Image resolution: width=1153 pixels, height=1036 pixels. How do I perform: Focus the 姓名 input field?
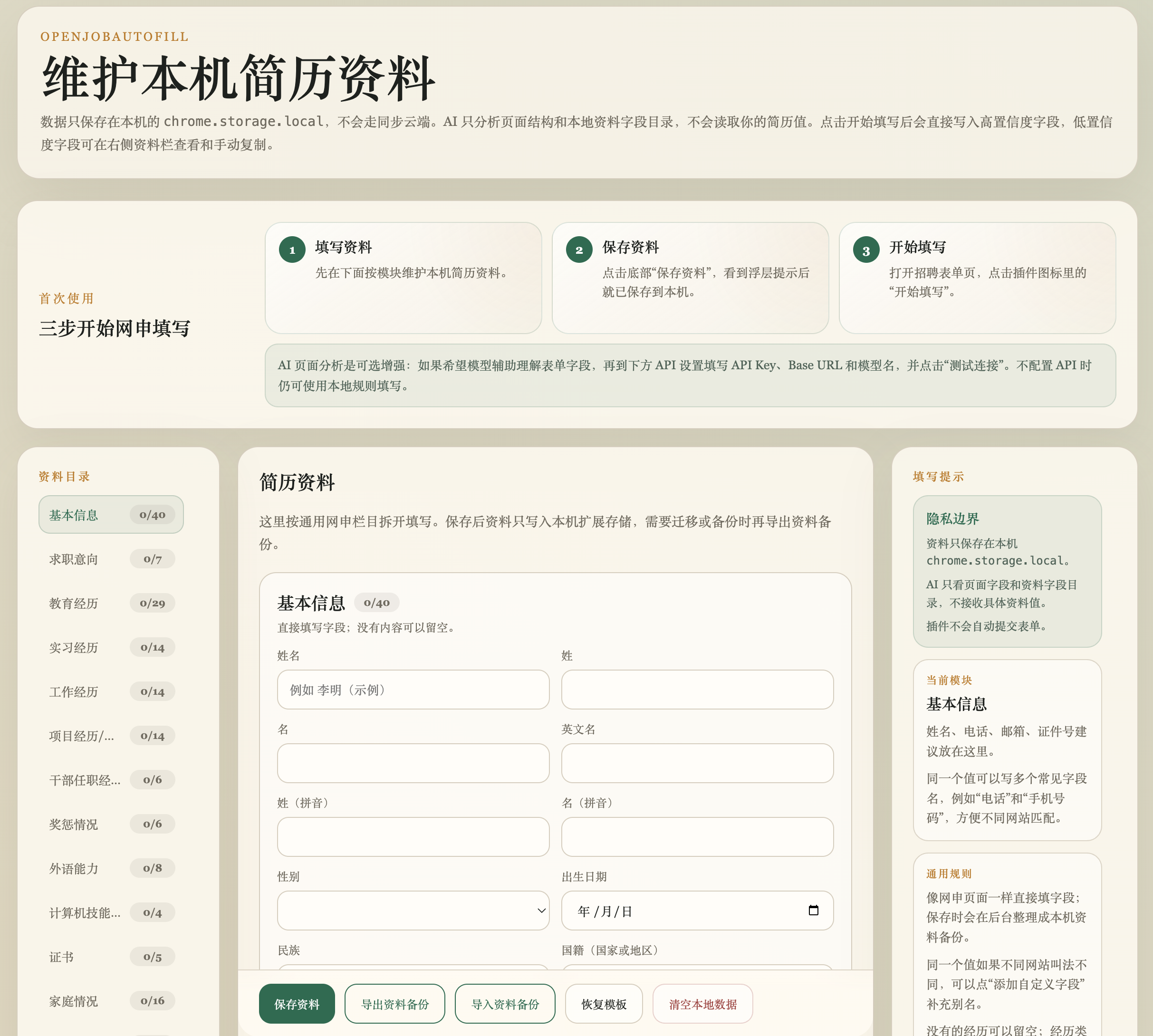(413, 690)
